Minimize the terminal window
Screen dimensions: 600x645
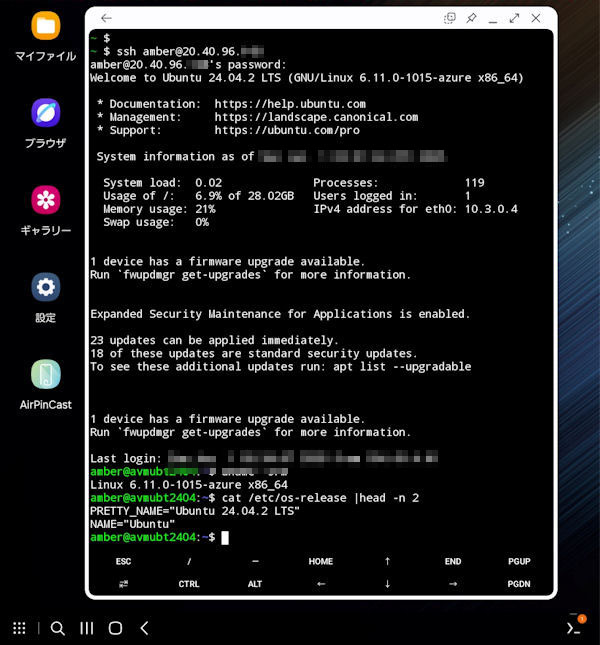pyautogui.click(x=493, y=21)
